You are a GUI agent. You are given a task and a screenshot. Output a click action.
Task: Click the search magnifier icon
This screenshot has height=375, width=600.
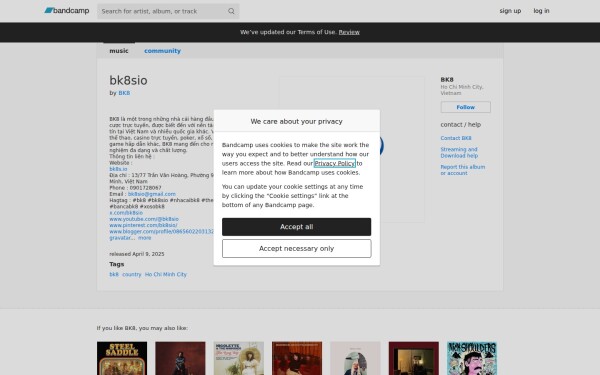click(231, 11)
